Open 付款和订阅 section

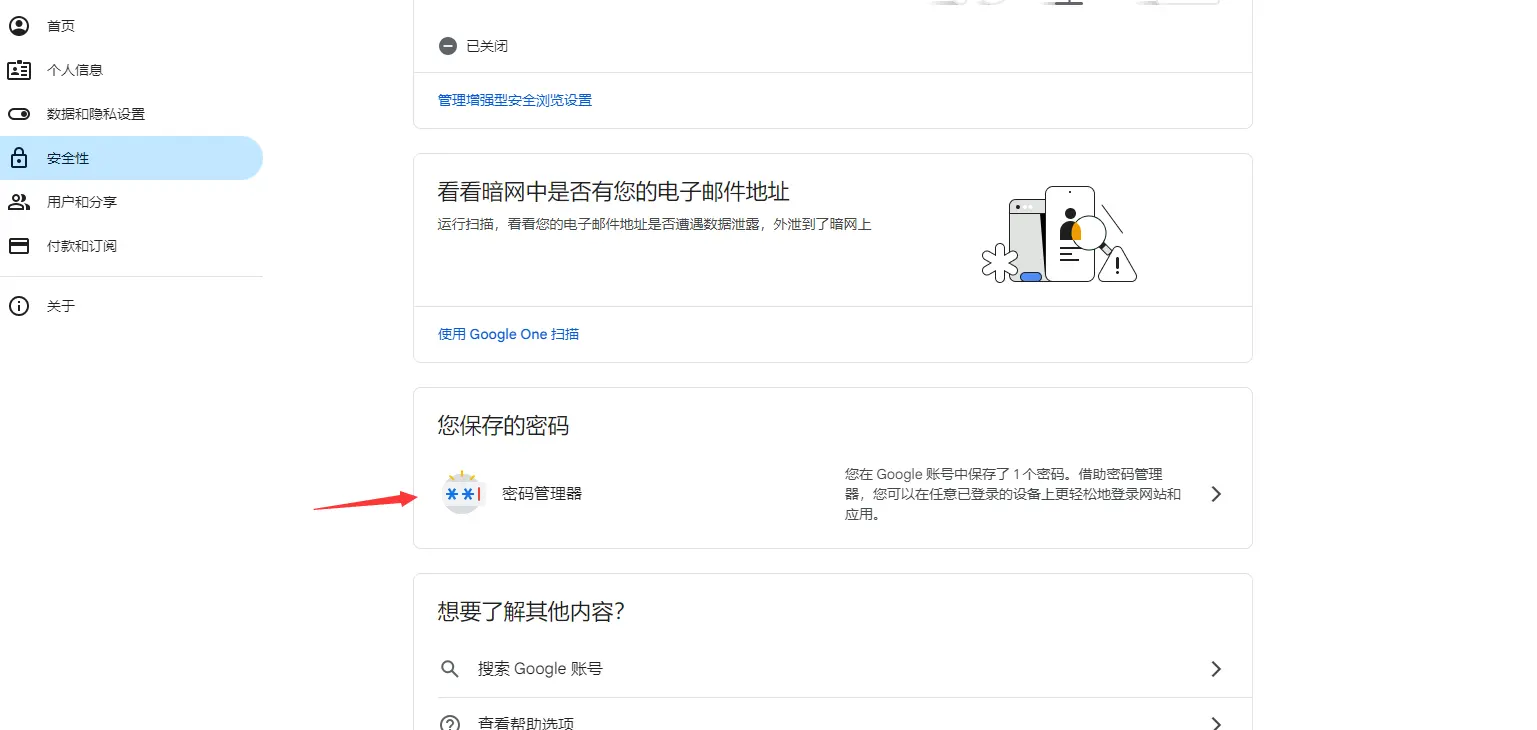tap(131, 246)
